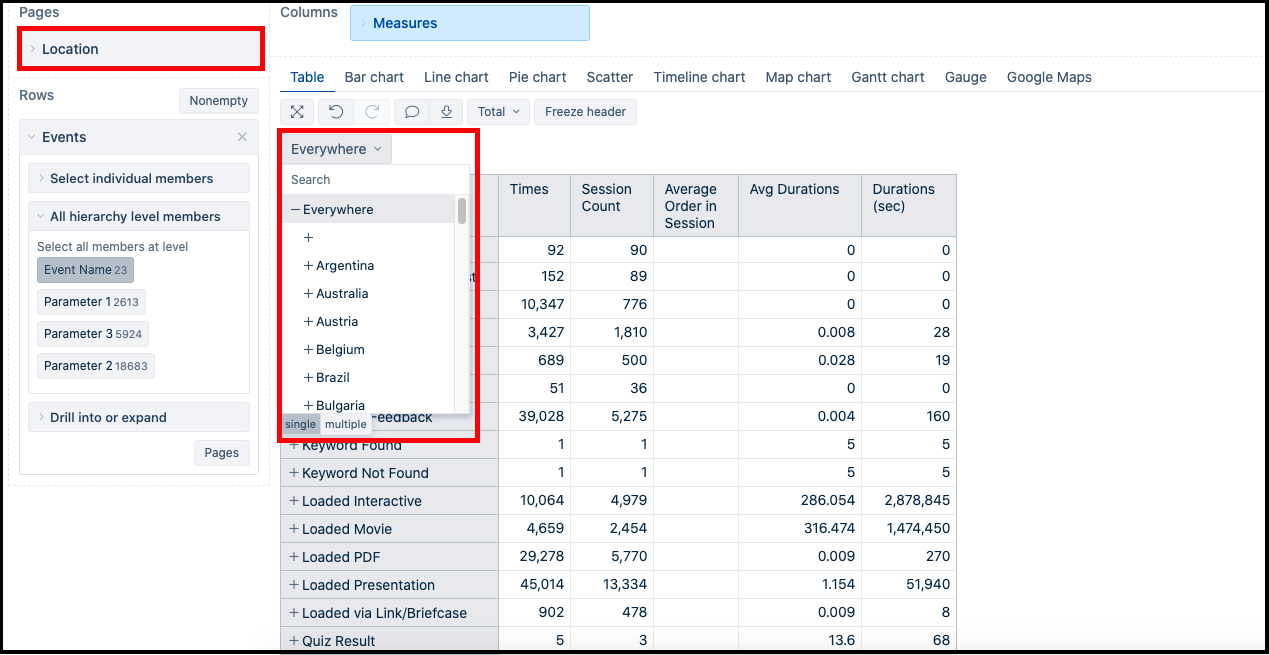Click the fullscreen expand arrows icon

pyautogui.click(x=297, y=112)
